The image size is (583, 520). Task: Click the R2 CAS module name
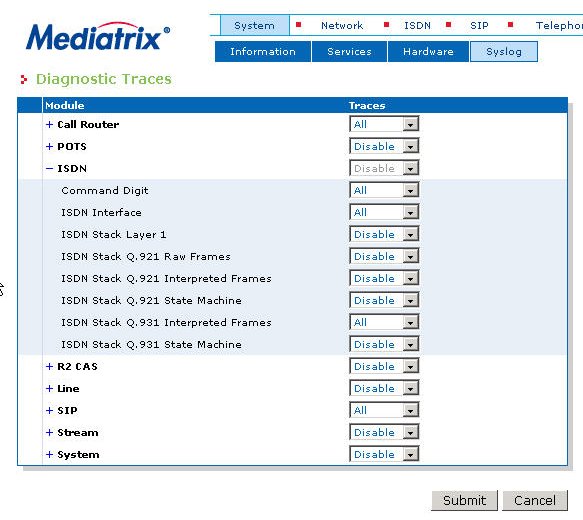77,366
